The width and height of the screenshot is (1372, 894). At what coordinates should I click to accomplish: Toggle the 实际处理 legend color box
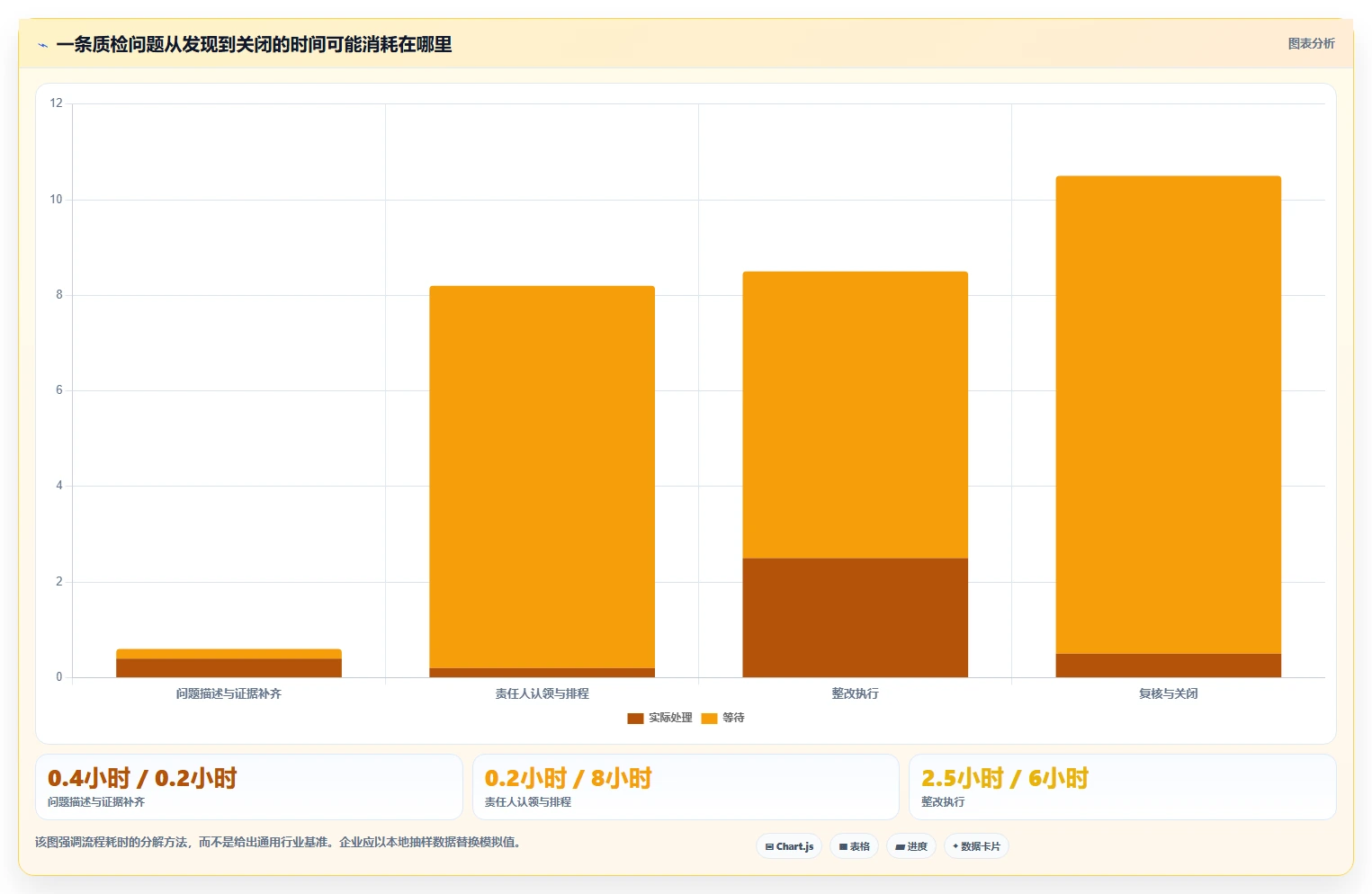(x=635, y=718)
